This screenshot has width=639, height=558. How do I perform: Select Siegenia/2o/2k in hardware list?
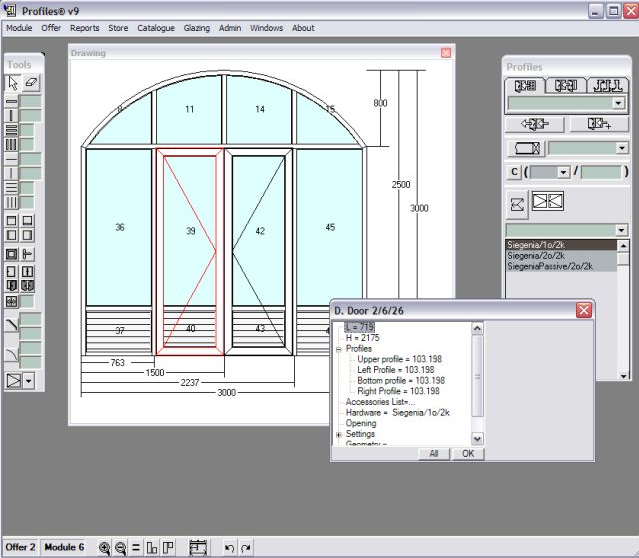tap(561, 256)
